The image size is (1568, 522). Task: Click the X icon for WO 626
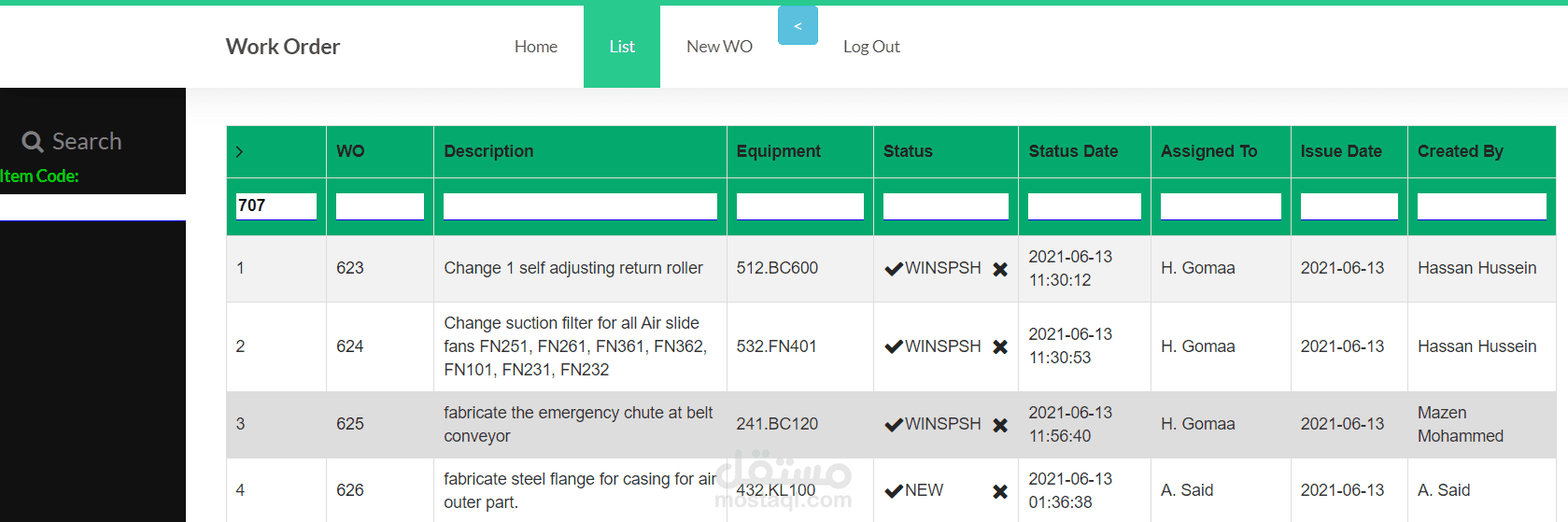[x=1000, y=491]
